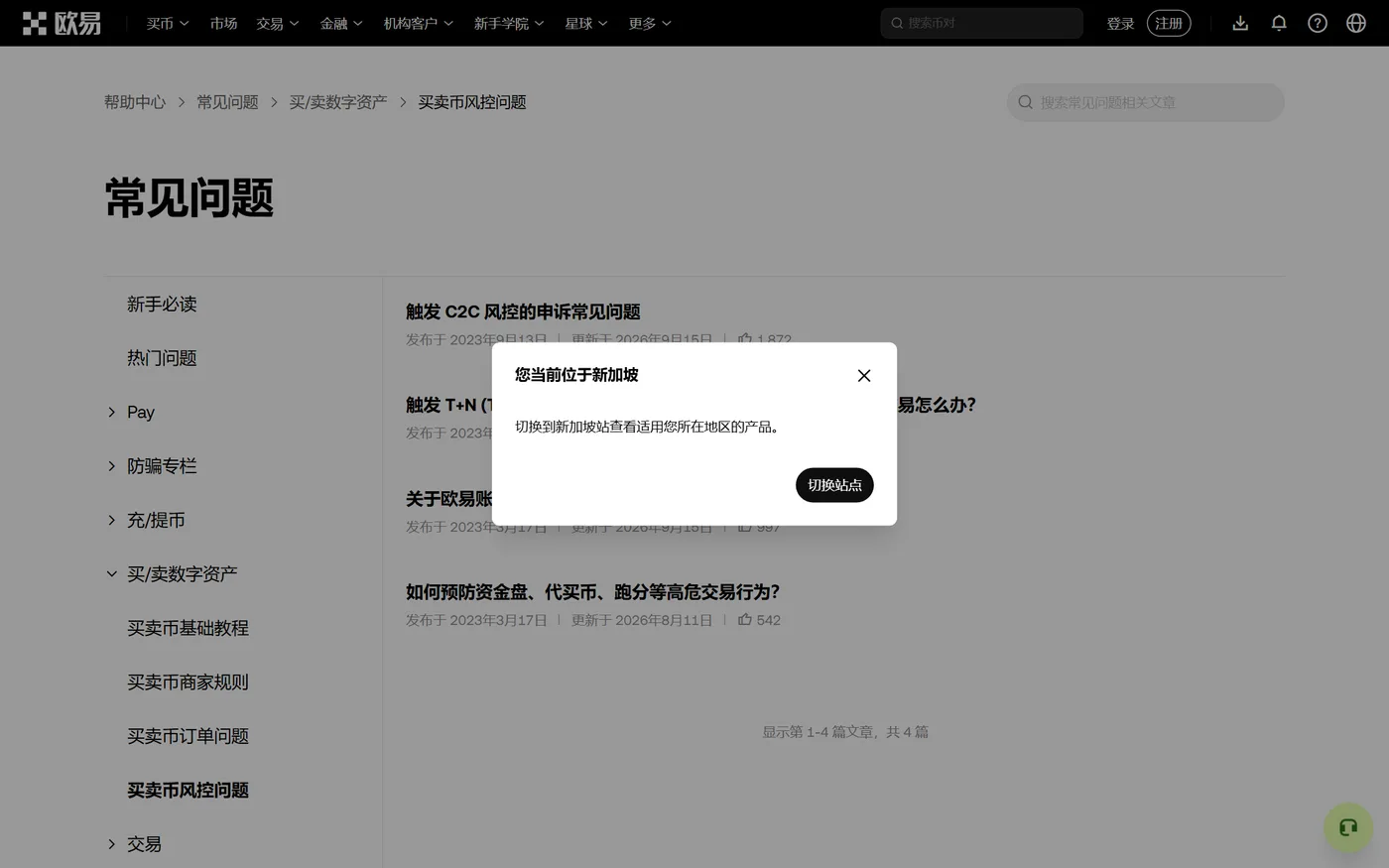The height and width of the screenshot is (868, 1389).
Task: Open the customer support headset chat button
Action: coord(1348,827)
